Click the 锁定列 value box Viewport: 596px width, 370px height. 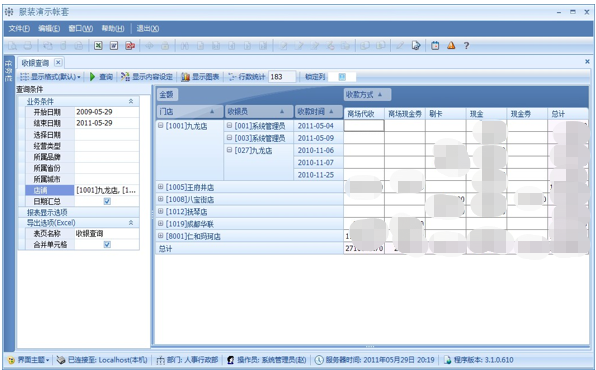tap(342, 77)
